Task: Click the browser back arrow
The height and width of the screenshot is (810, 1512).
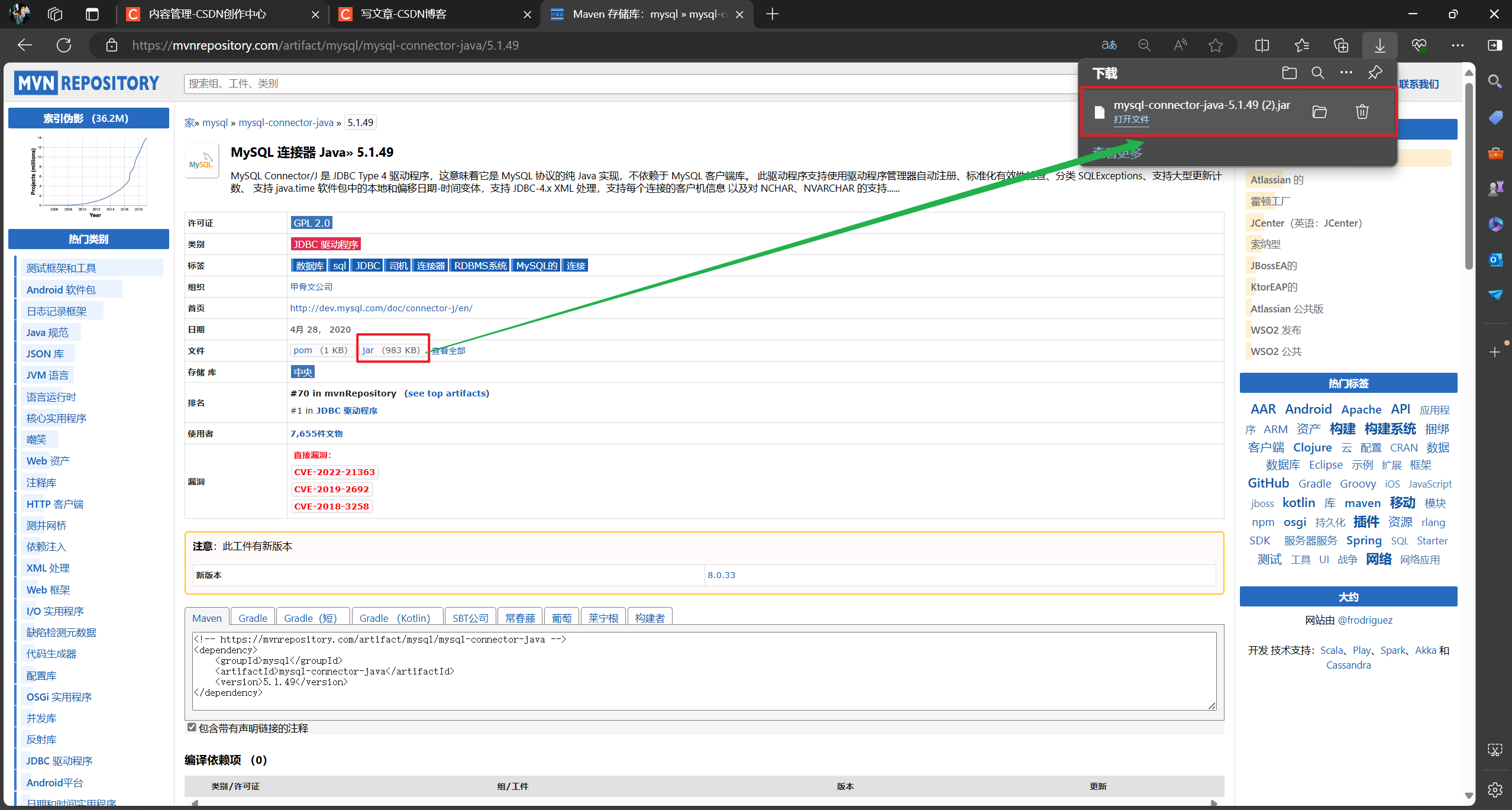Action: 25,45
